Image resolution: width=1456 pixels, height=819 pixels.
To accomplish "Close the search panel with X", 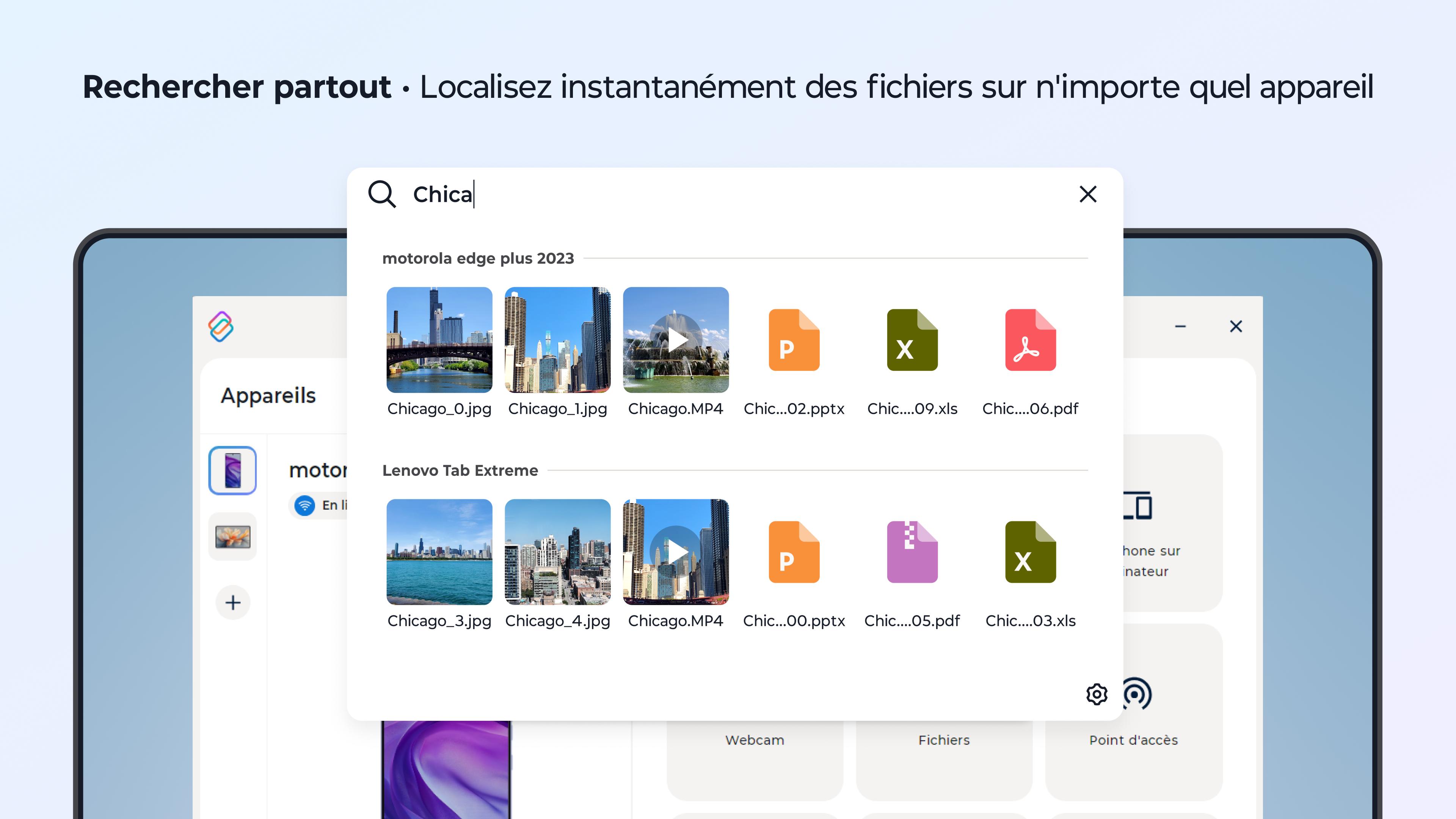I will tap(1087, 194).
